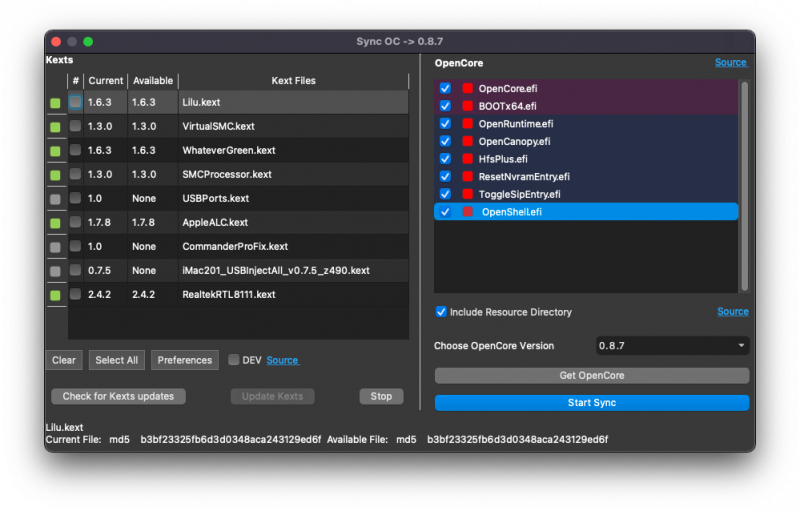Image resolution: width=800 pixels, height=511 pixels.
Task: Click the # column header
Action: (x=76, y=81)
